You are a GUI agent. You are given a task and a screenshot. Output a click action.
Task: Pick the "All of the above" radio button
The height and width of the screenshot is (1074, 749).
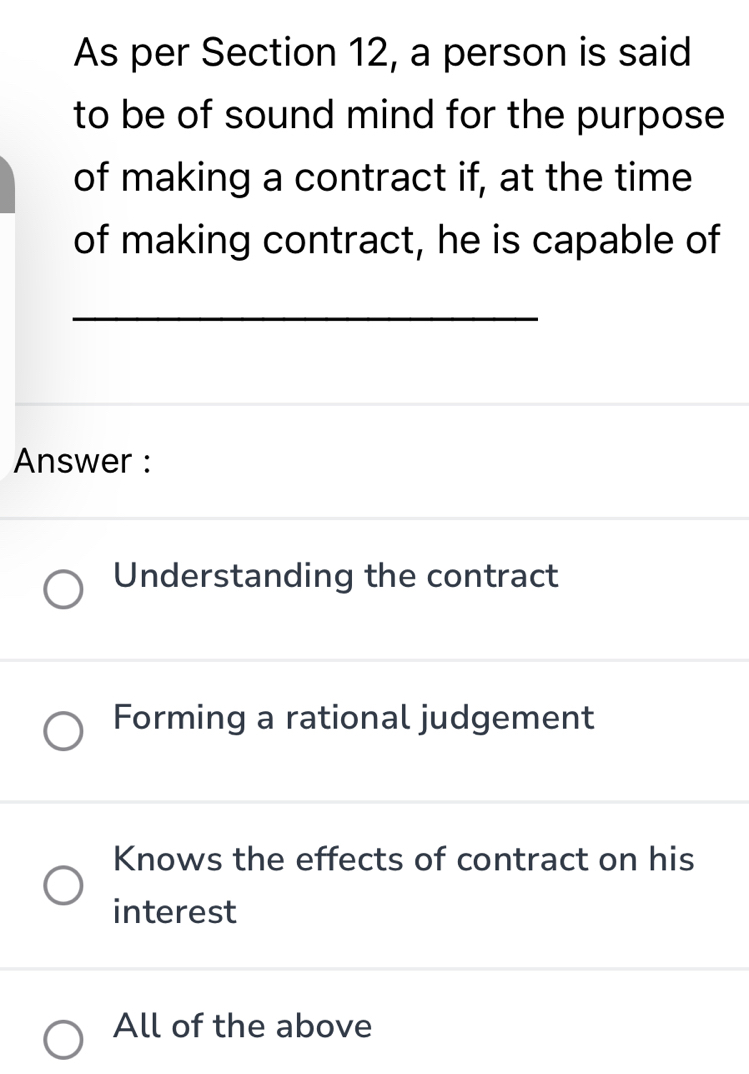point(64,1039)
